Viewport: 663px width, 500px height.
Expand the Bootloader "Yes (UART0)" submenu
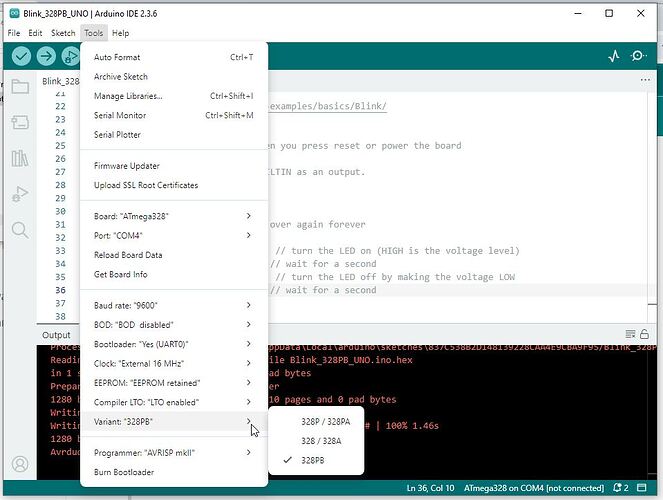[x=174, y=344]
